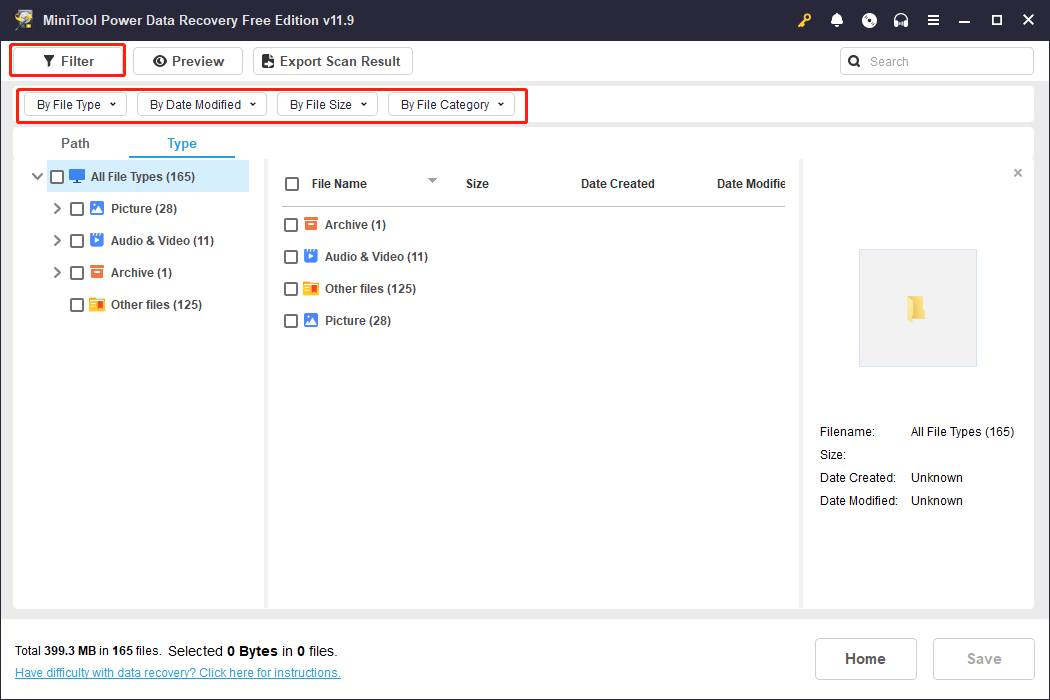The height and width of the screenshot is (700, 1050).
Task: Click the Picture icon in tree
Action: click(x=97, y=208)
